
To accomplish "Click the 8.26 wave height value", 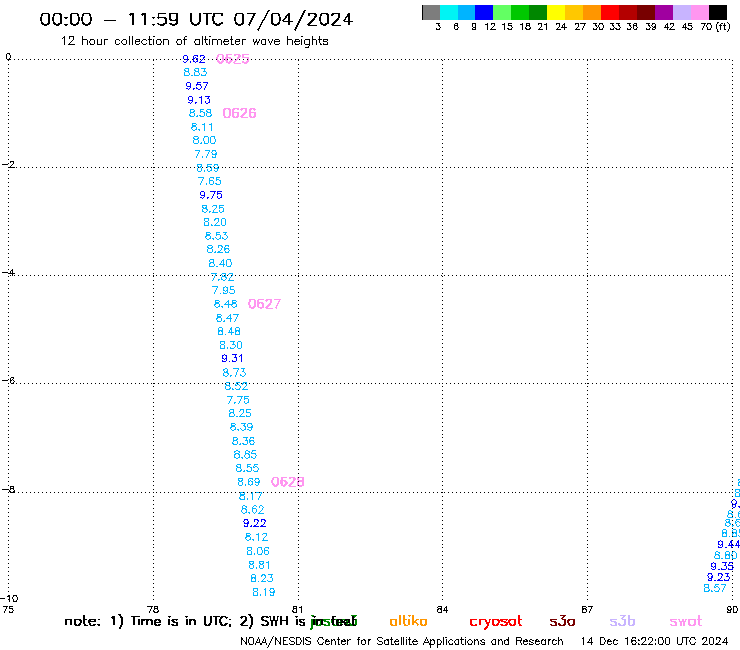I will tap(218, 249).
